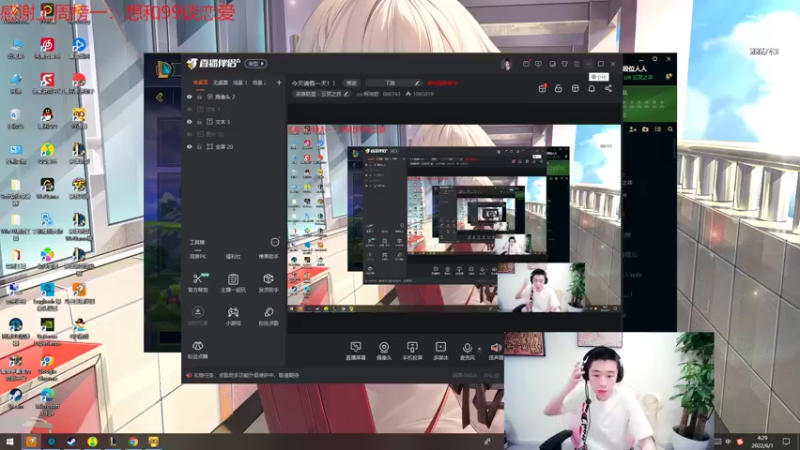The image size is (800, 450).
Task: Open 粉丝点舞 dance request tool
Action: pos(198,349)
